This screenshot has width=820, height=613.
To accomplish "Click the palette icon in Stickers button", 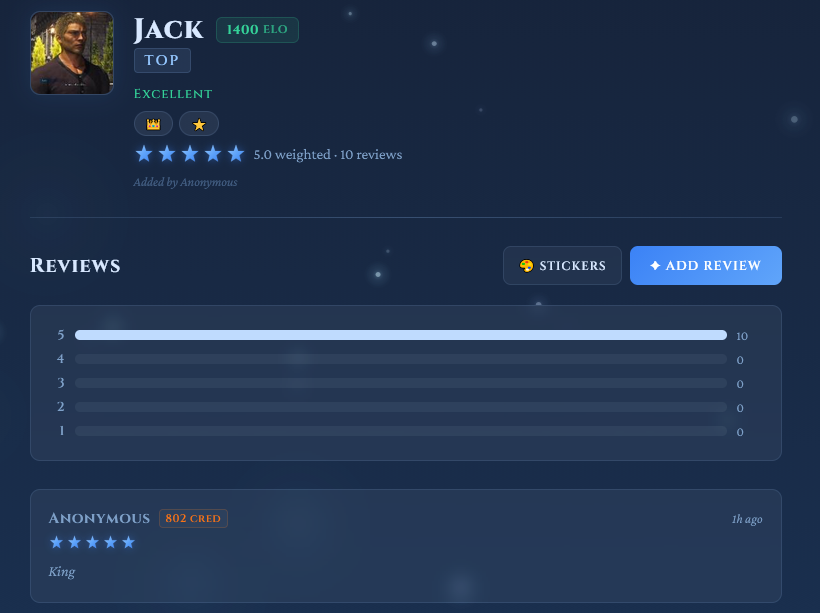I will [x=526, y=266].
